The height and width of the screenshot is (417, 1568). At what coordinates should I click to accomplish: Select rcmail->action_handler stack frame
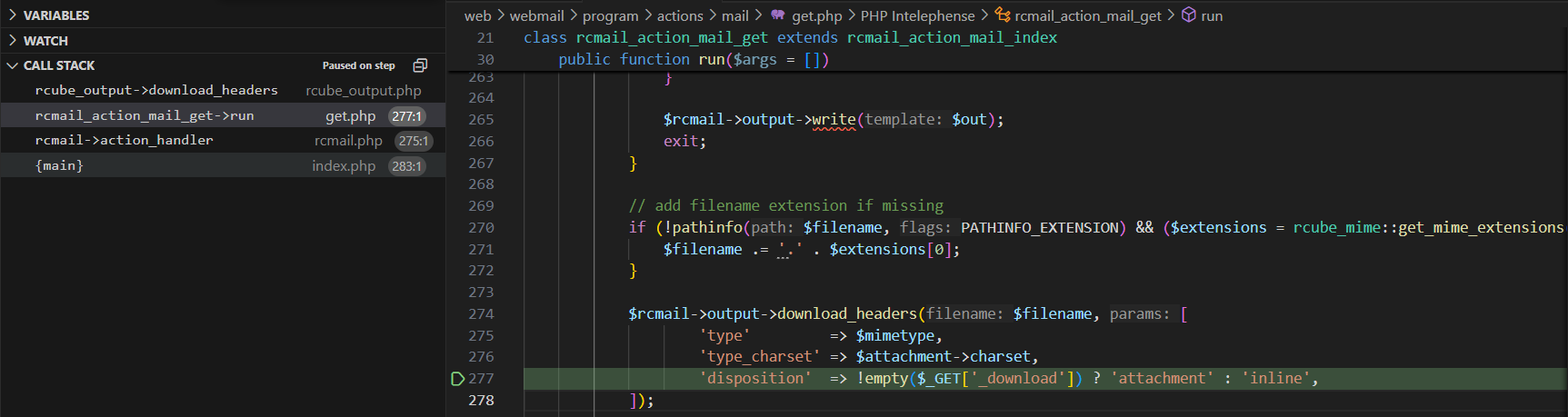(223, 140)
